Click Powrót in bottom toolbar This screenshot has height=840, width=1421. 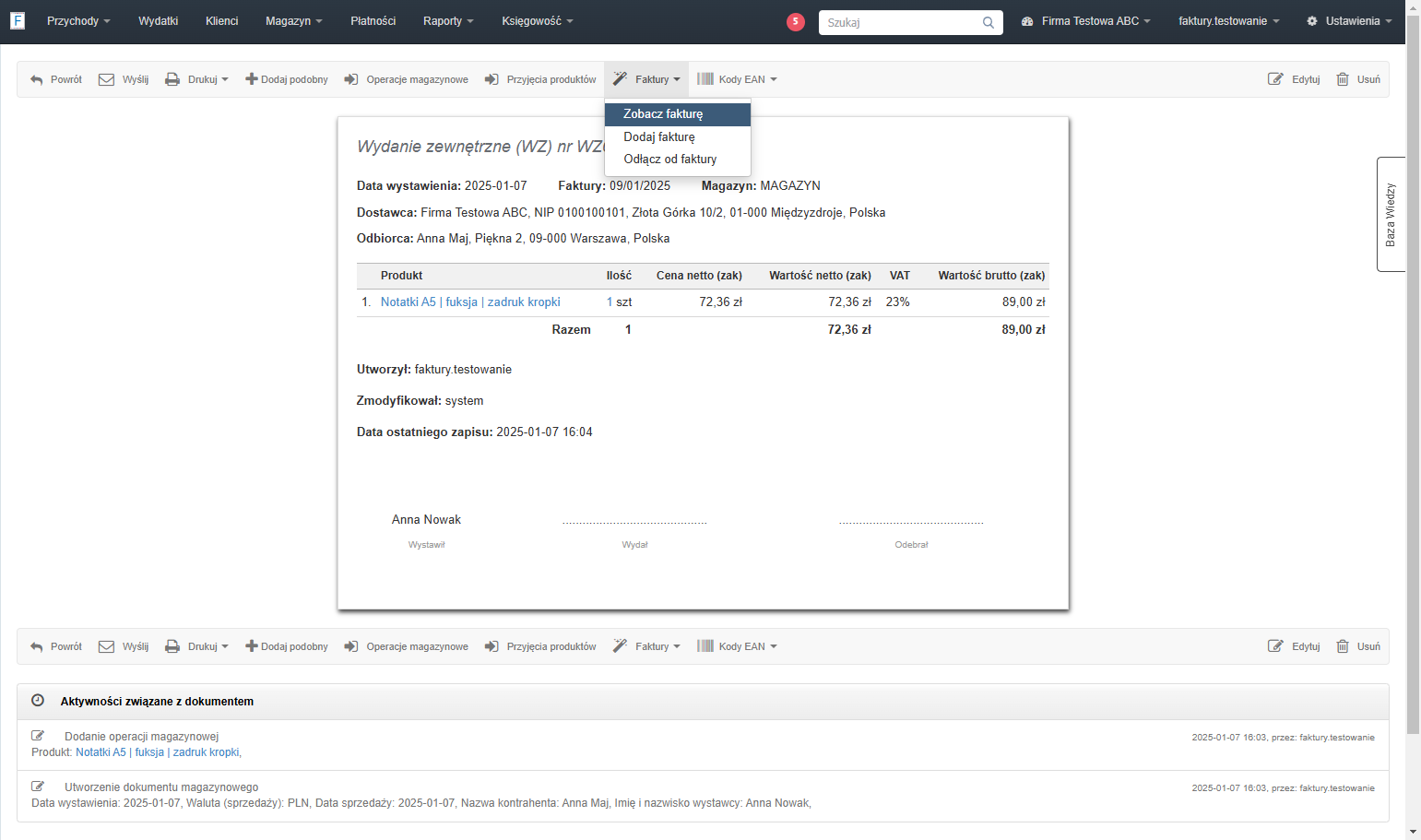point(56,646)
